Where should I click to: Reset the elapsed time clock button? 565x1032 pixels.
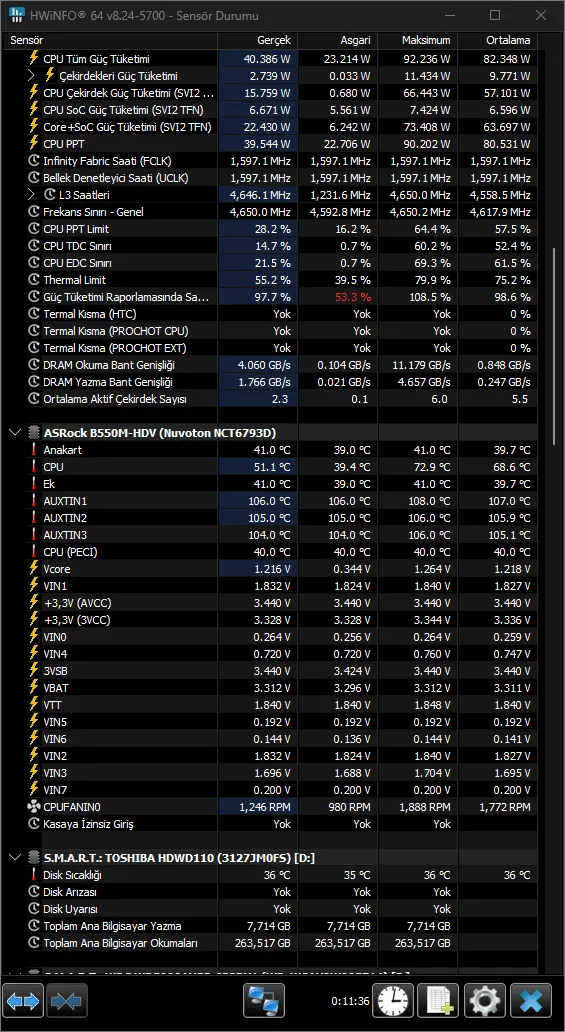pyautogui.click(x=393, y=1001)
